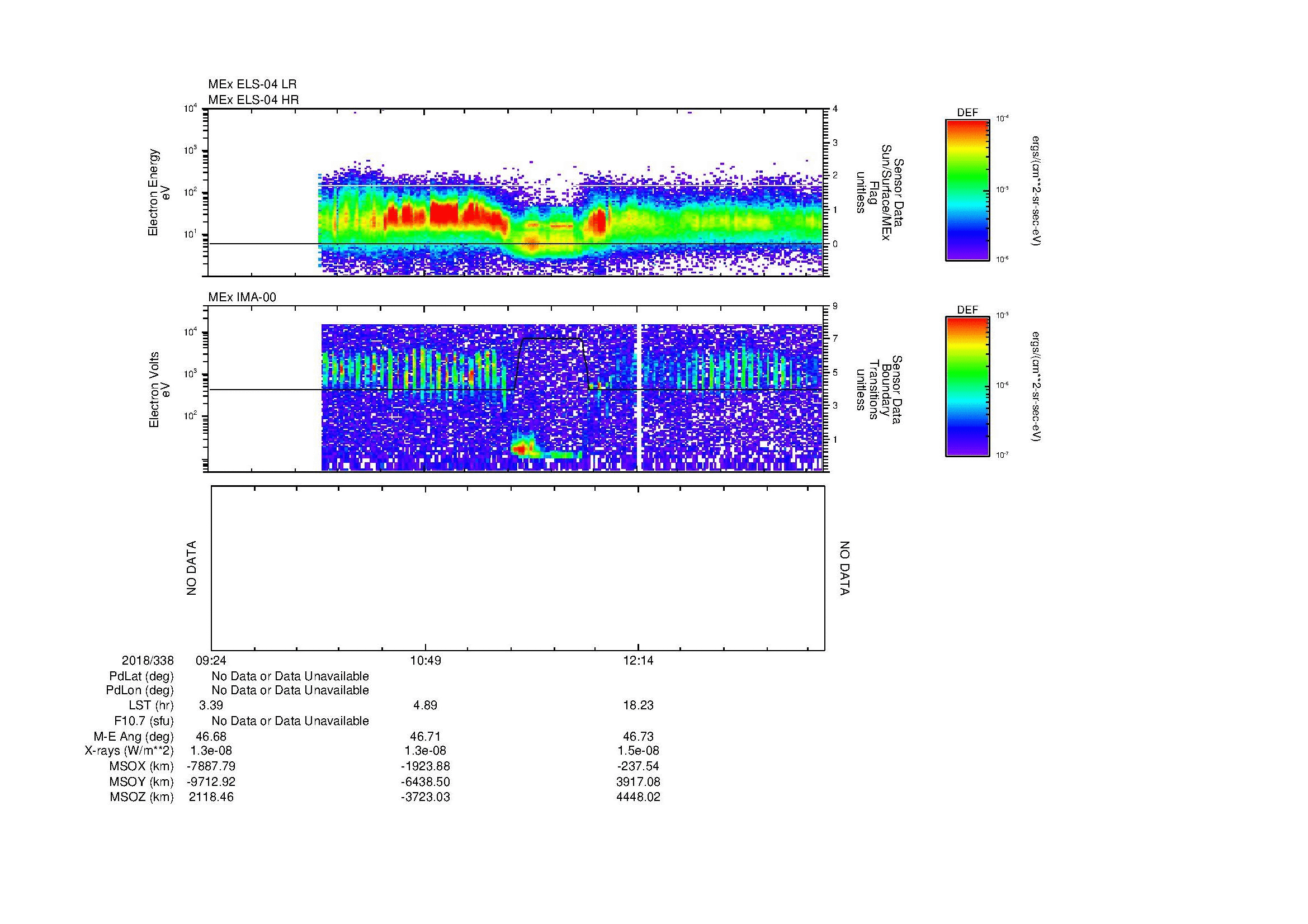Click the 'F10.7 (sfu)' row label
Viewport: 1308px width, 924px height.
coord(144,721)
